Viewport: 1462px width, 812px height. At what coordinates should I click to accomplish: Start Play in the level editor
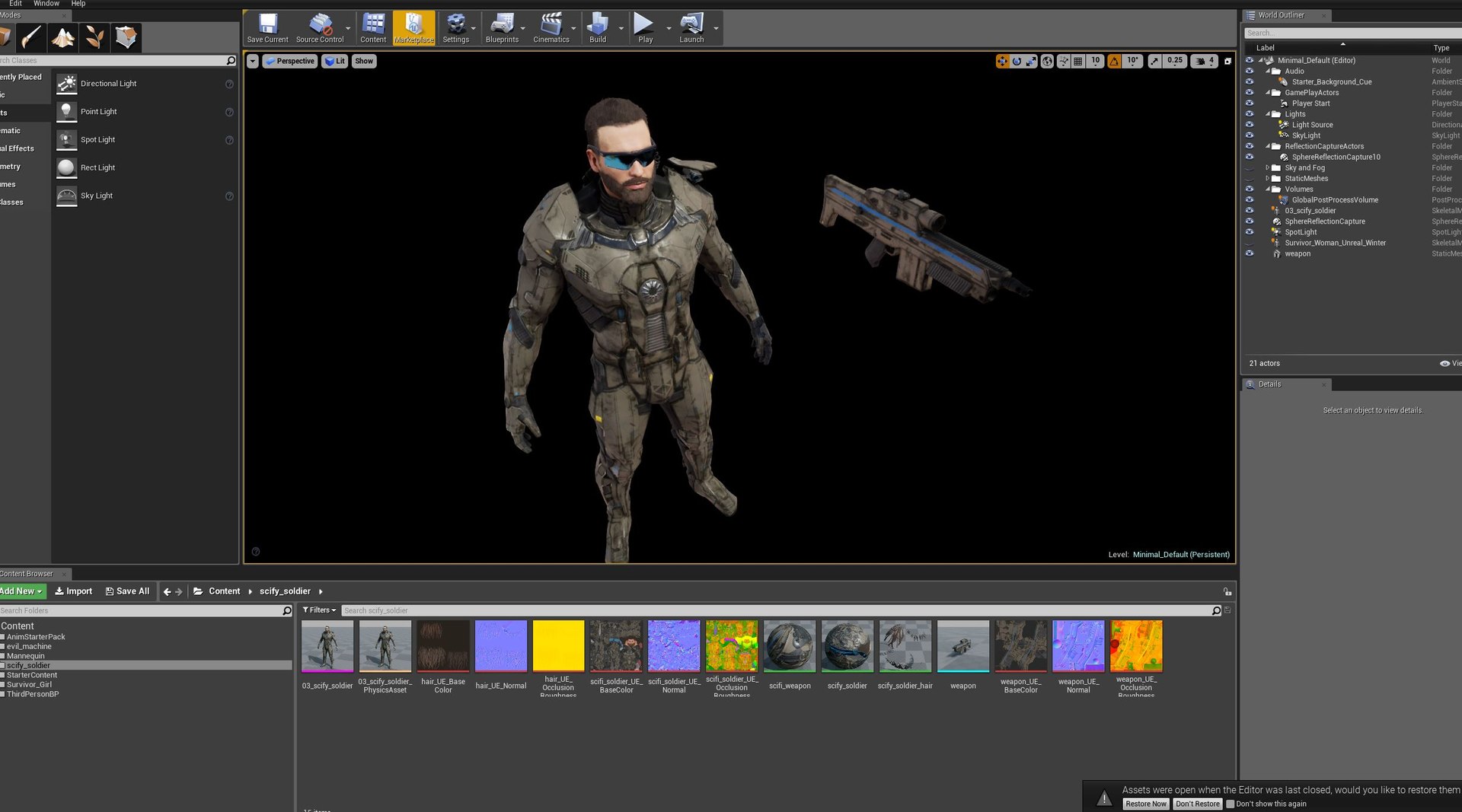pyautogui.click(x=645, y=28)
